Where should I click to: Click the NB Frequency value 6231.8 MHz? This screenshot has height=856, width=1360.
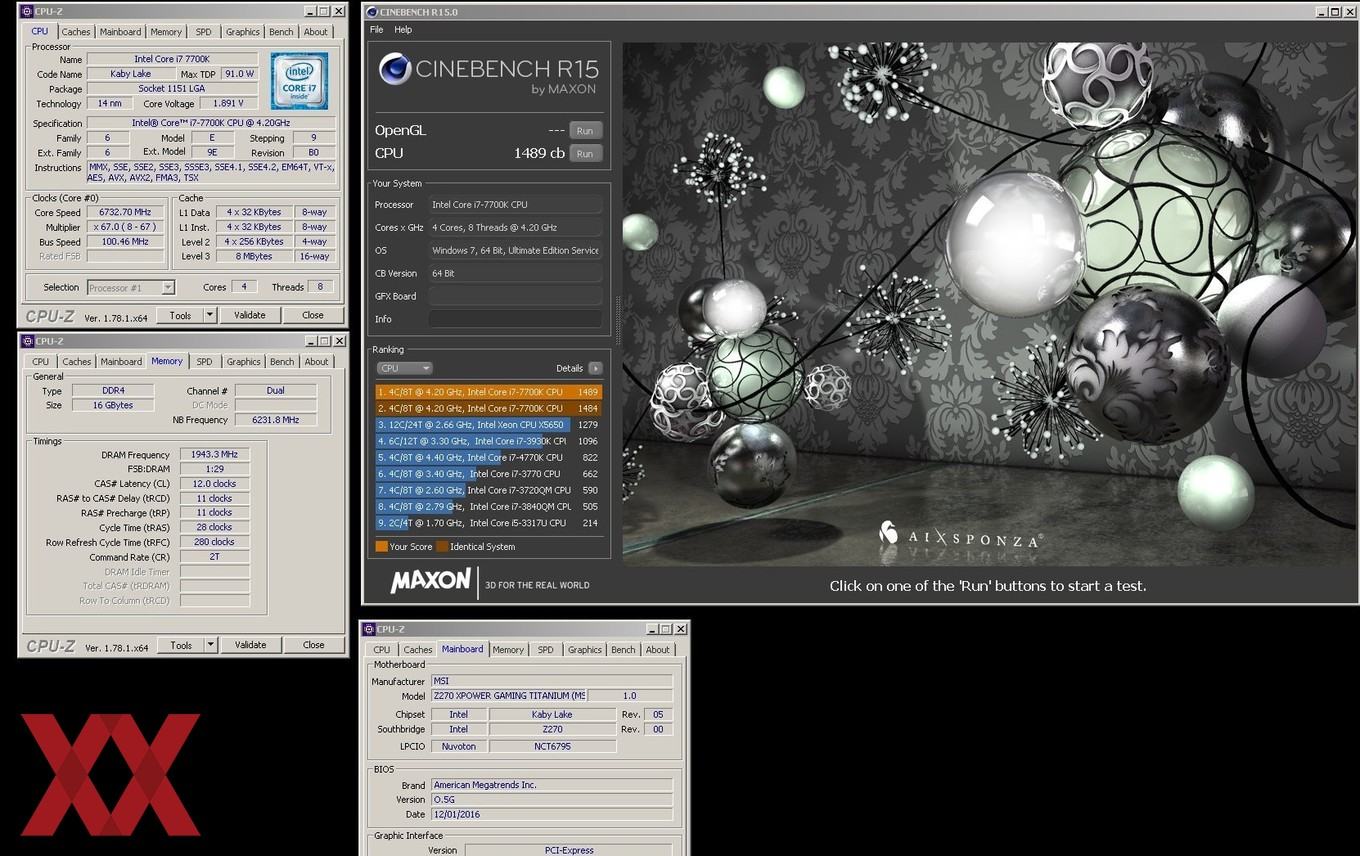coord(275,420)
